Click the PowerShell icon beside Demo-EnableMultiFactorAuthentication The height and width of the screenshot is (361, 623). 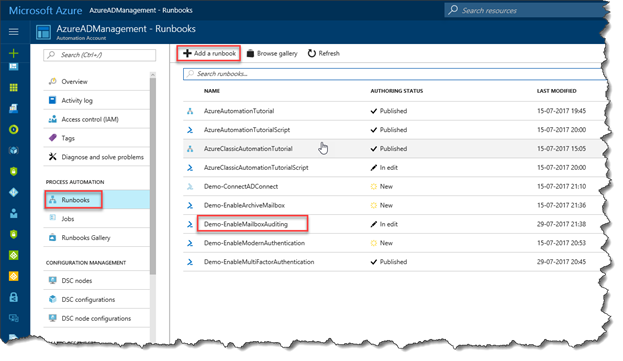[x=190, y=262]
